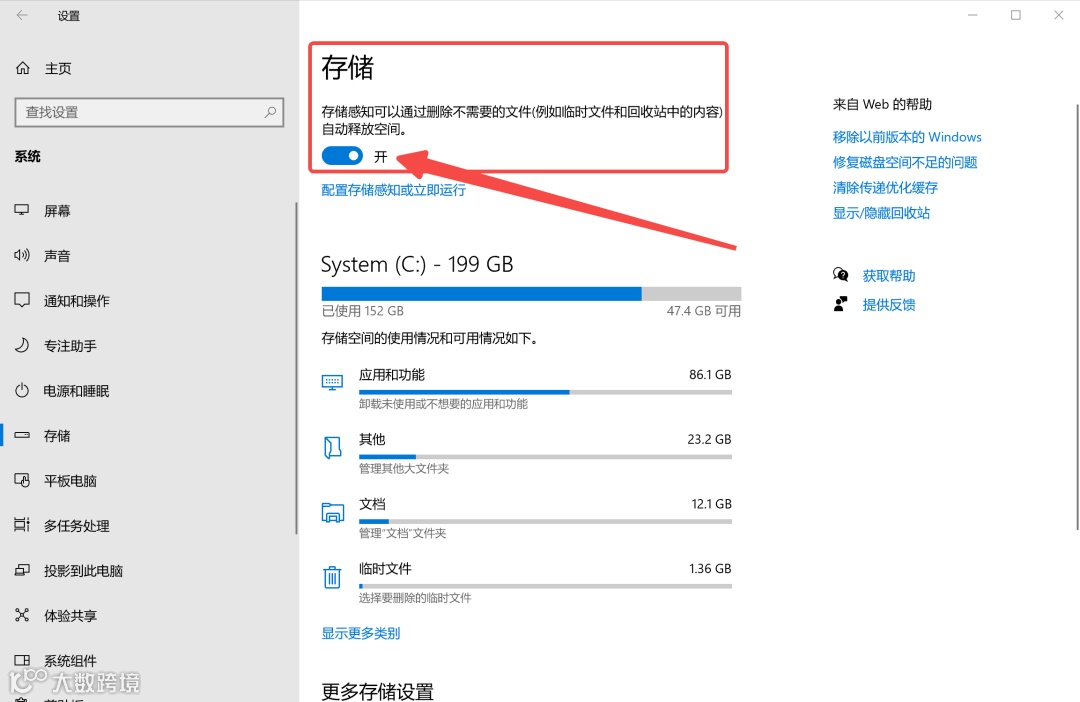Open the 多任务处理 icon
This screenshot has height=702, width=1080.
(22, 525)
